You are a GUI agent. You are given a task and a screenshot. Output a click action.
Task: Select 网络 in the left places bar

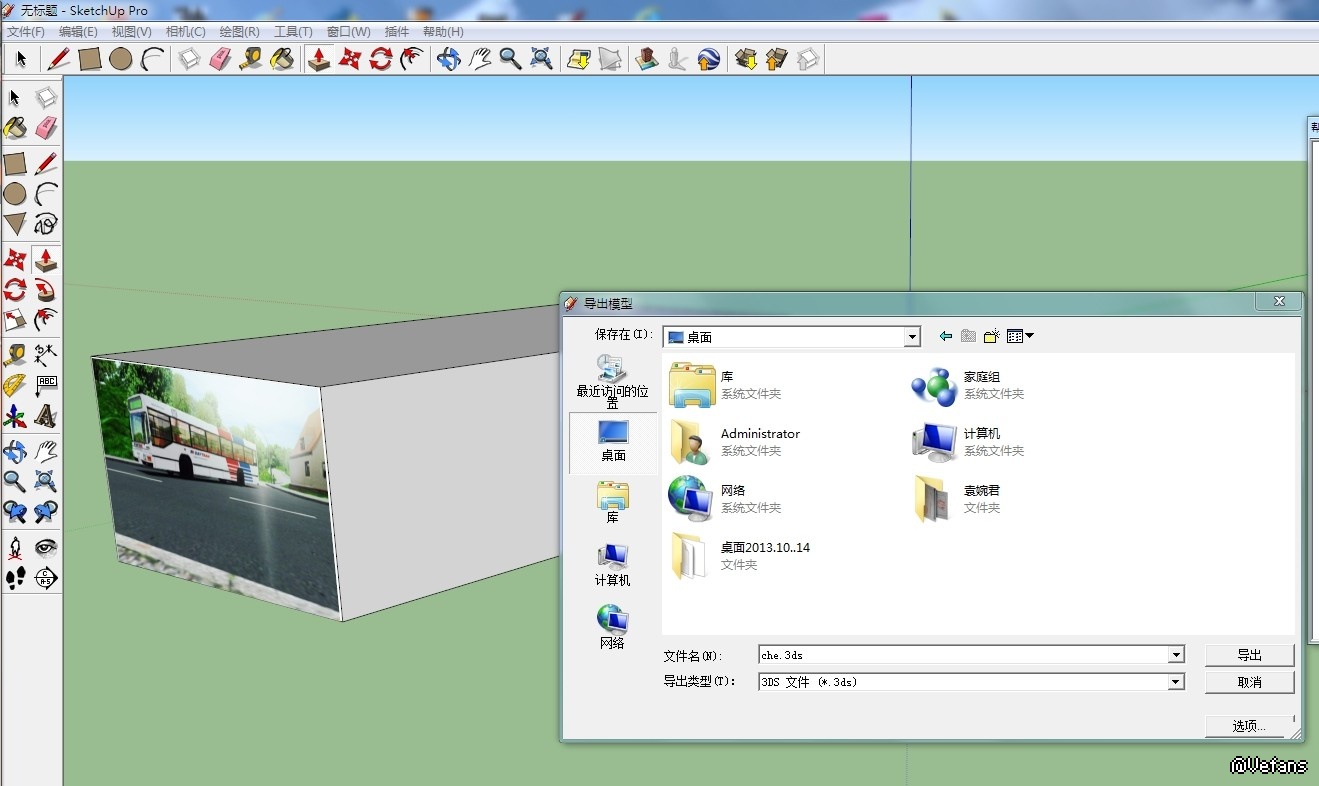612,627
